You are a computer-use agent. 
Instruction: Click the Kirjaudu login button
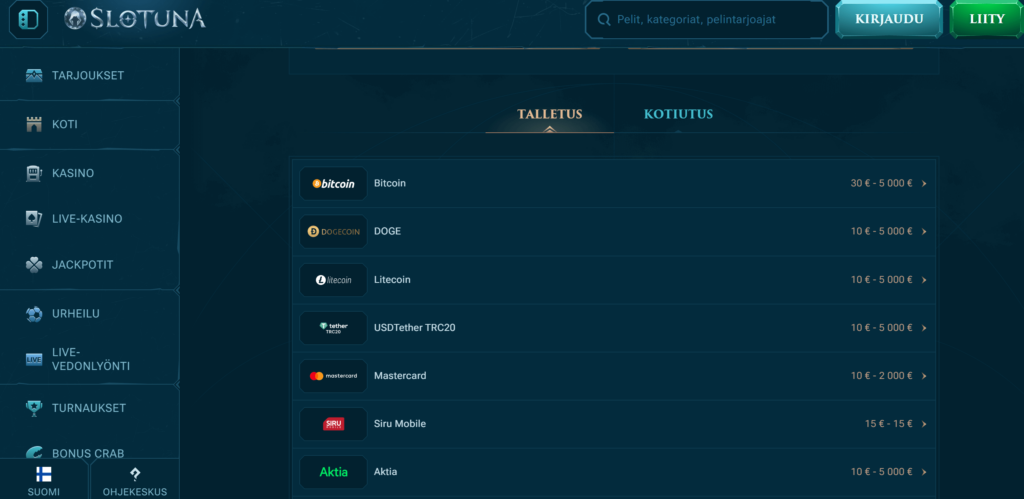tap(888, 19)
